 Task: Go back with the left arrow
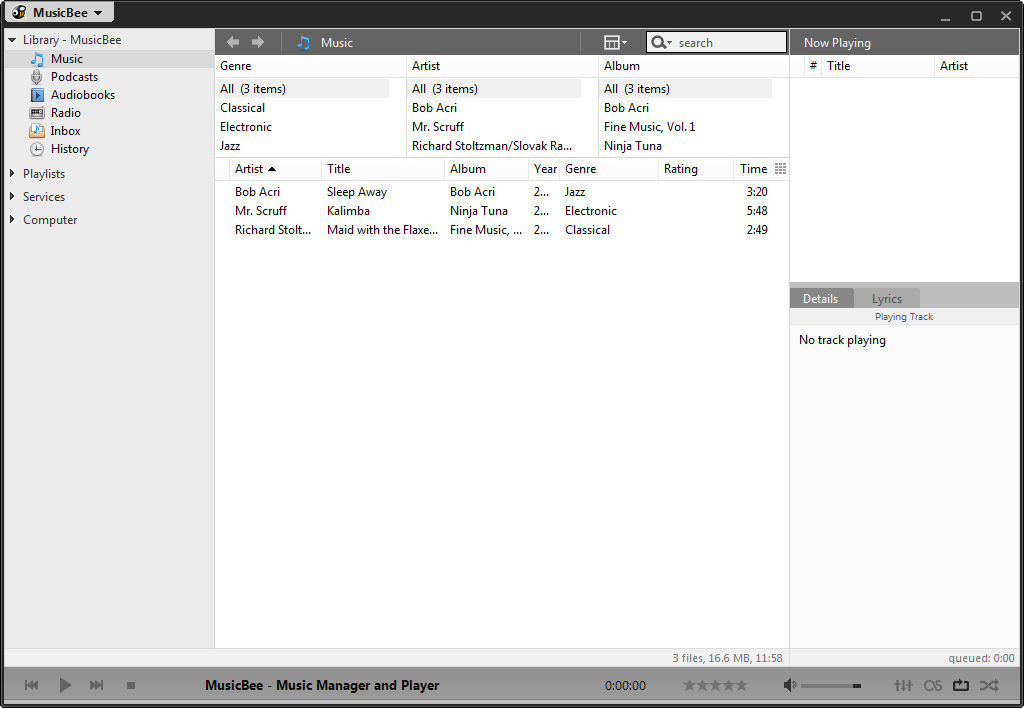[232, 42]
